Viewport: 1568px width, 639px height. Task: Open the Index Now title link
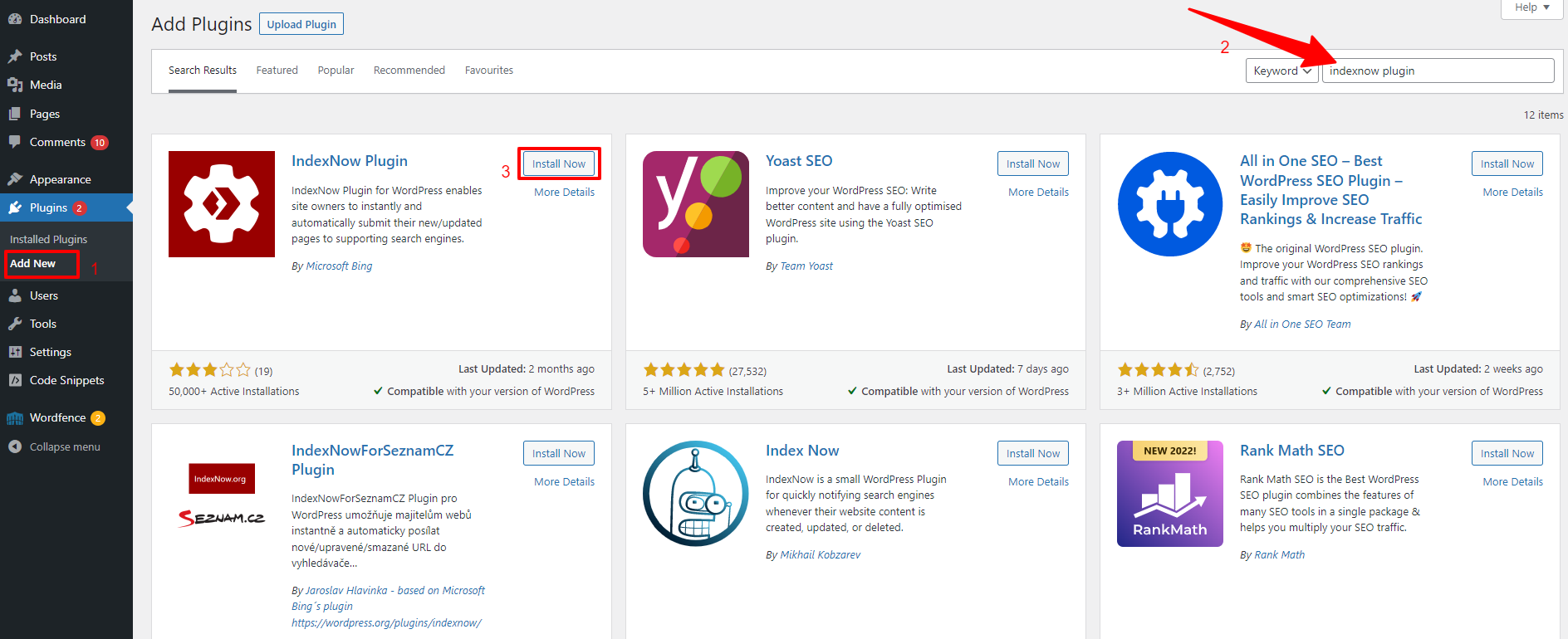(x=802, y=451)
